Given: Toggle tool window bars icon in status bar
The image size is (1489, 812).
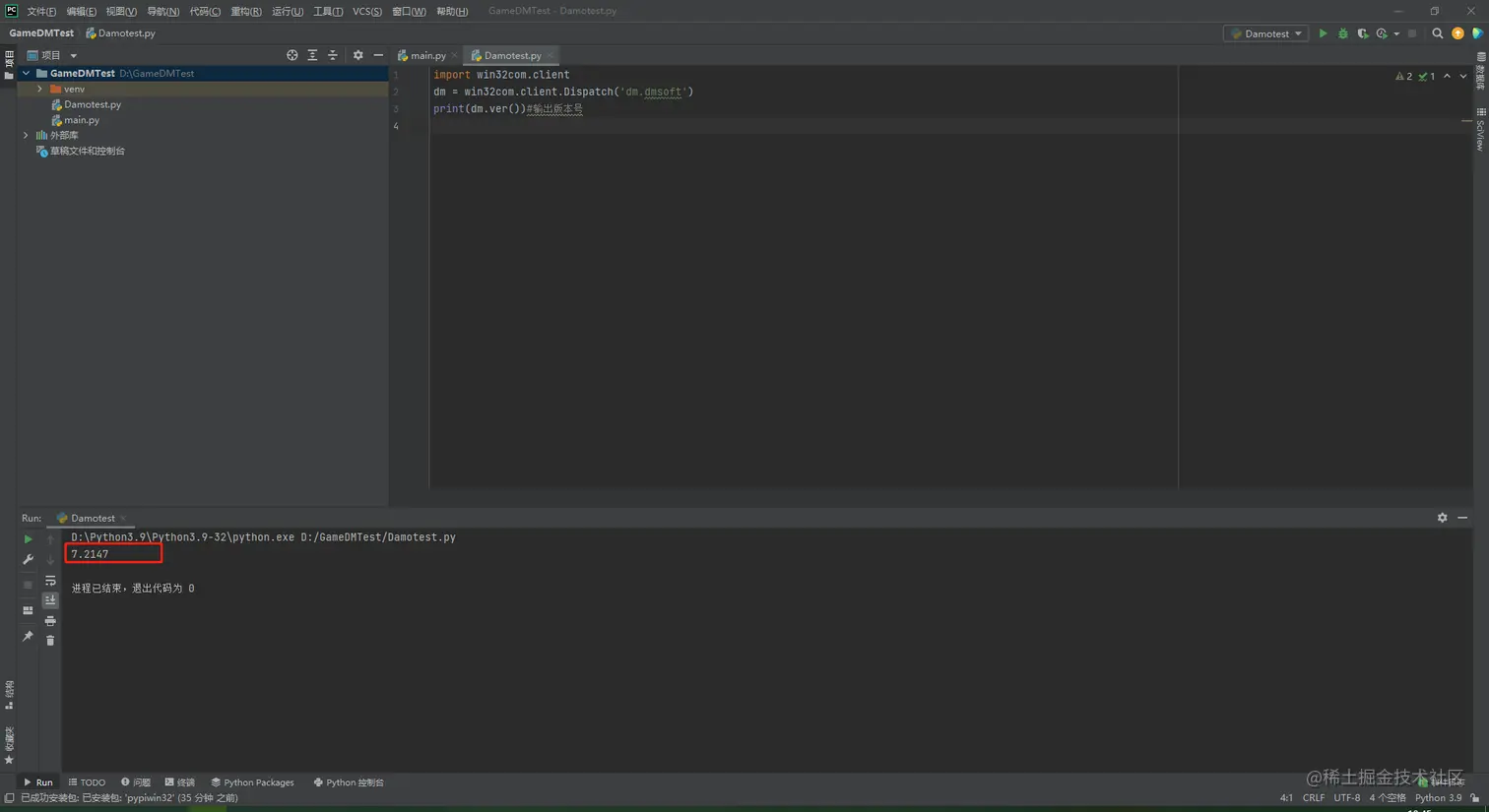Looking at the screenshot, I should (9, 798).
